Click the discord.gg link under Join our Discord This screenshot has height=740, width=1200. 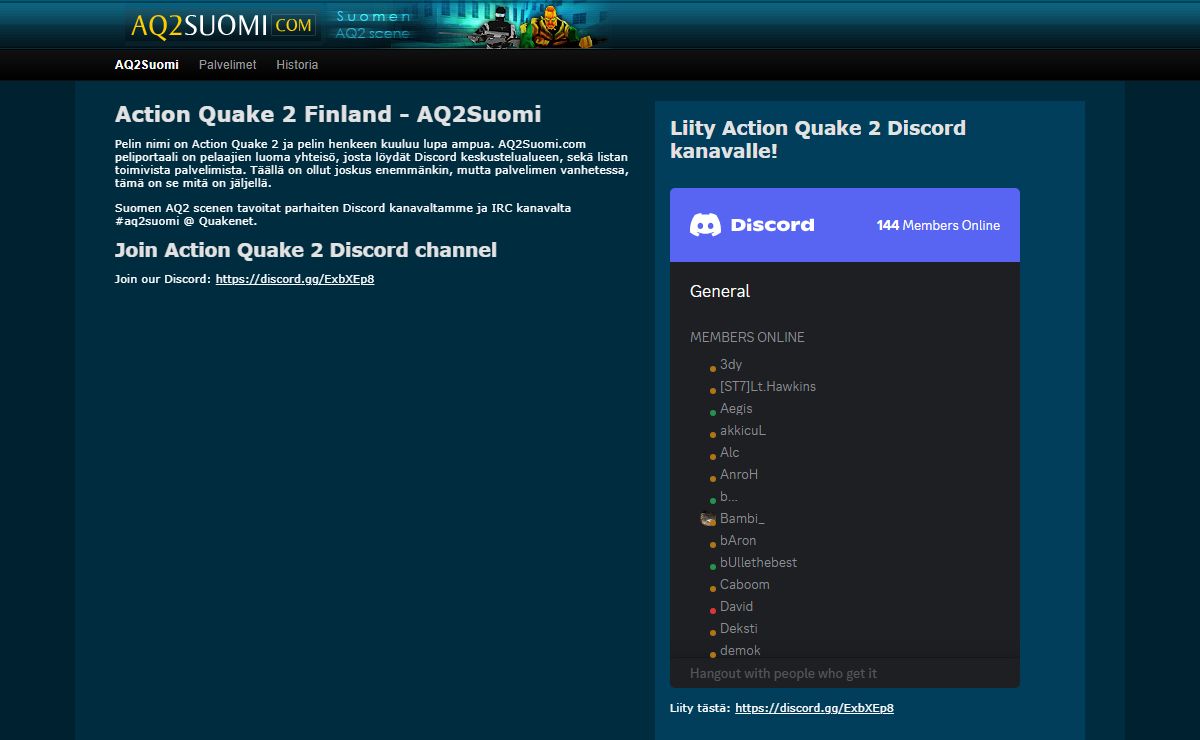pyautogui.click(x=295, y=279)
